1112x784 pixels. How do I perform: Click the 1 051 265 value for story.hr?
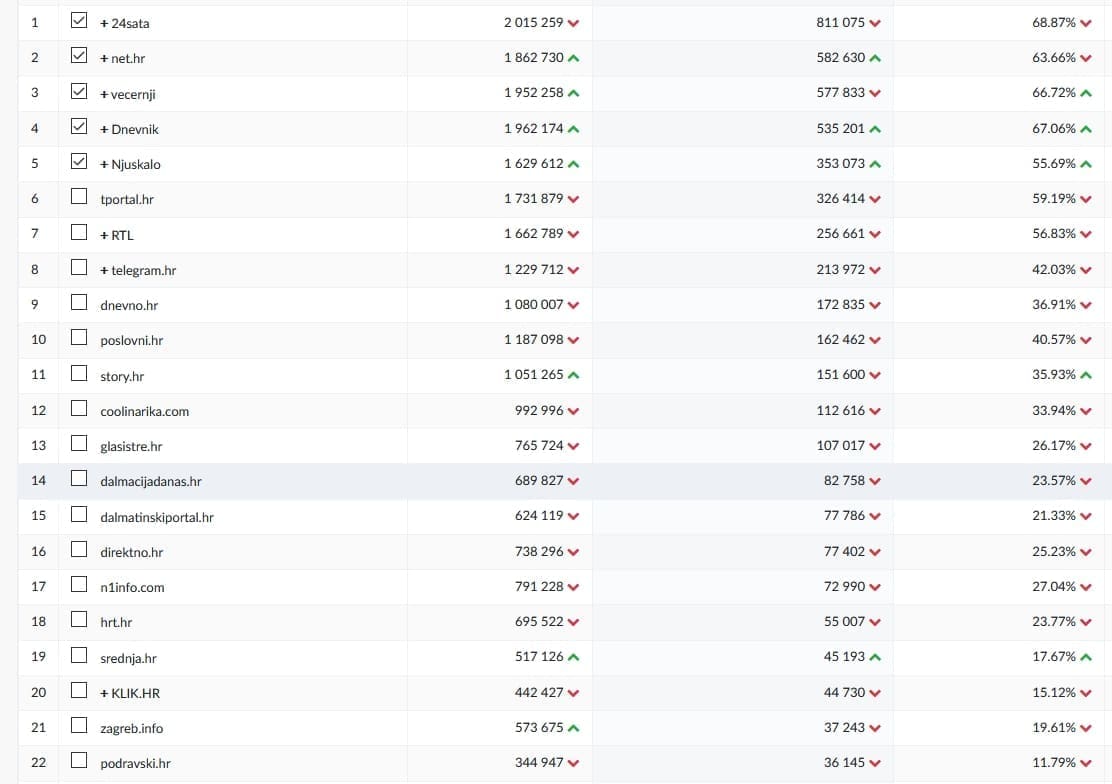point(533,375)
